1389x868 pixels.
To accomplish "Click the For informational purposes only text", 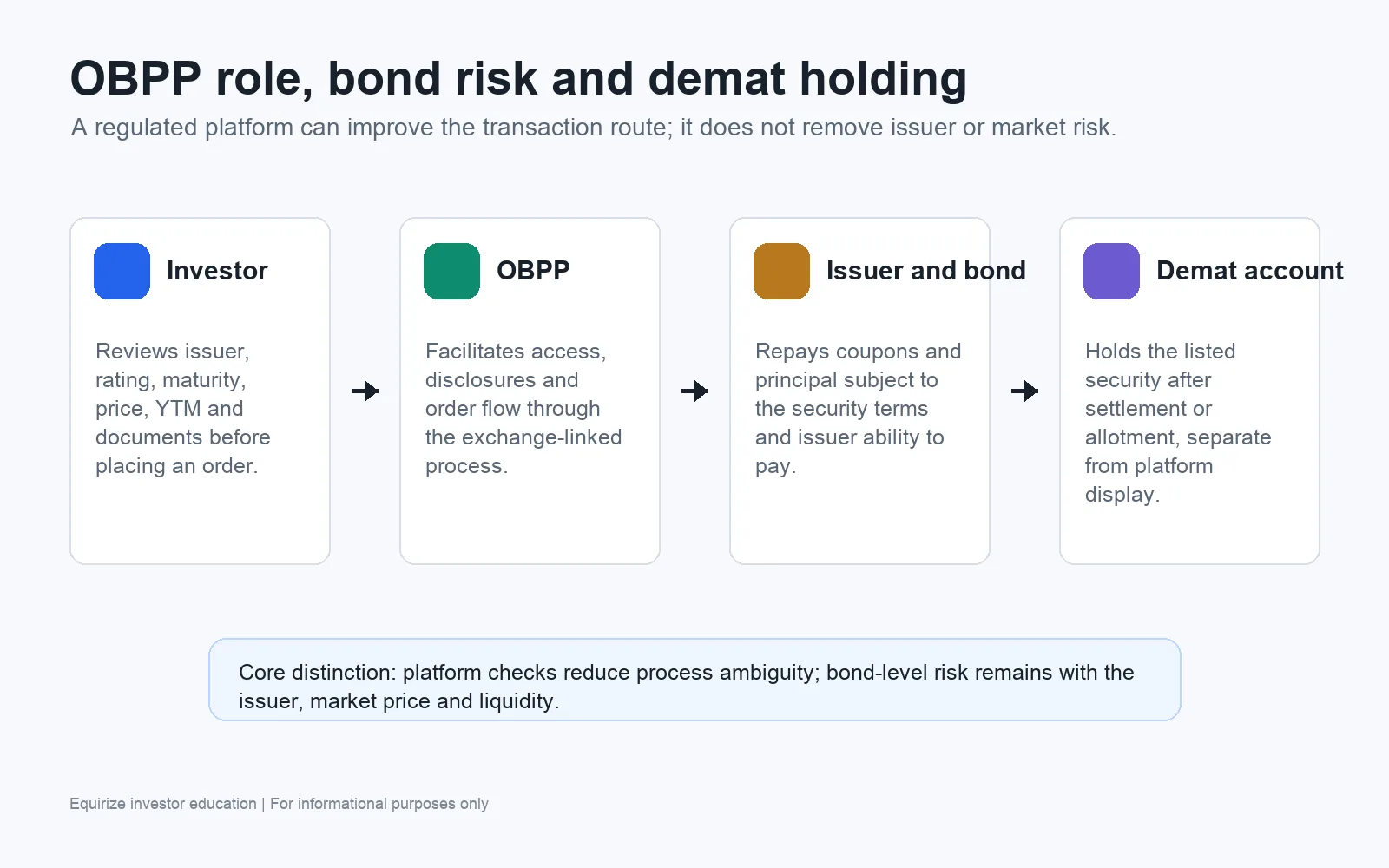I will (x=379, y=804).
